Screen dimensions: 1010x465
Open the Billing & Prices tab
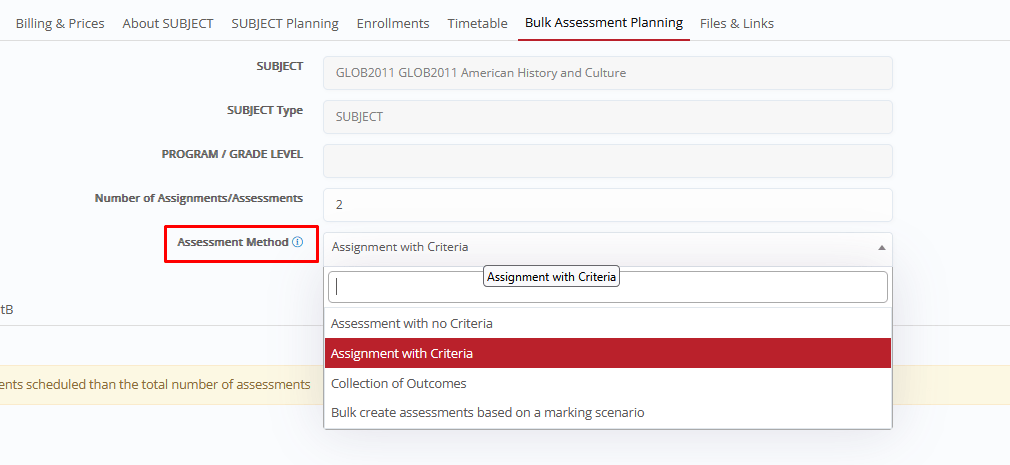(x=60, y=23)
